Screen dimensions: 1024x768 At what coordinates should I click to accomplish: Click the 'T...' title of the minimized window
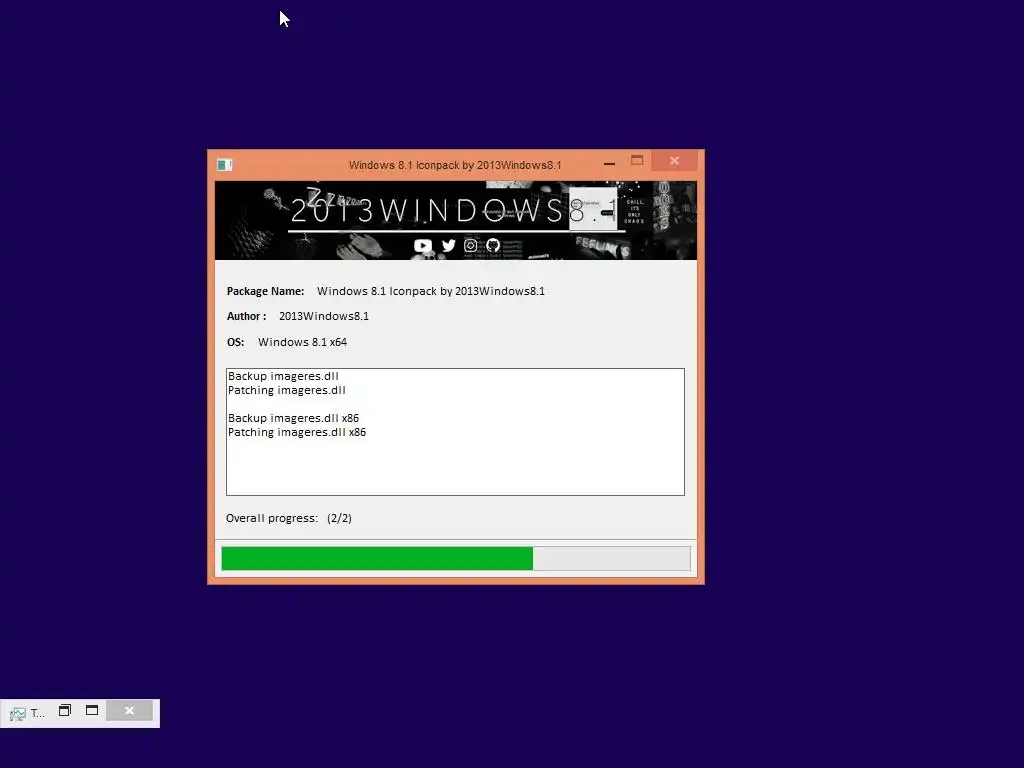coord(37,713)
